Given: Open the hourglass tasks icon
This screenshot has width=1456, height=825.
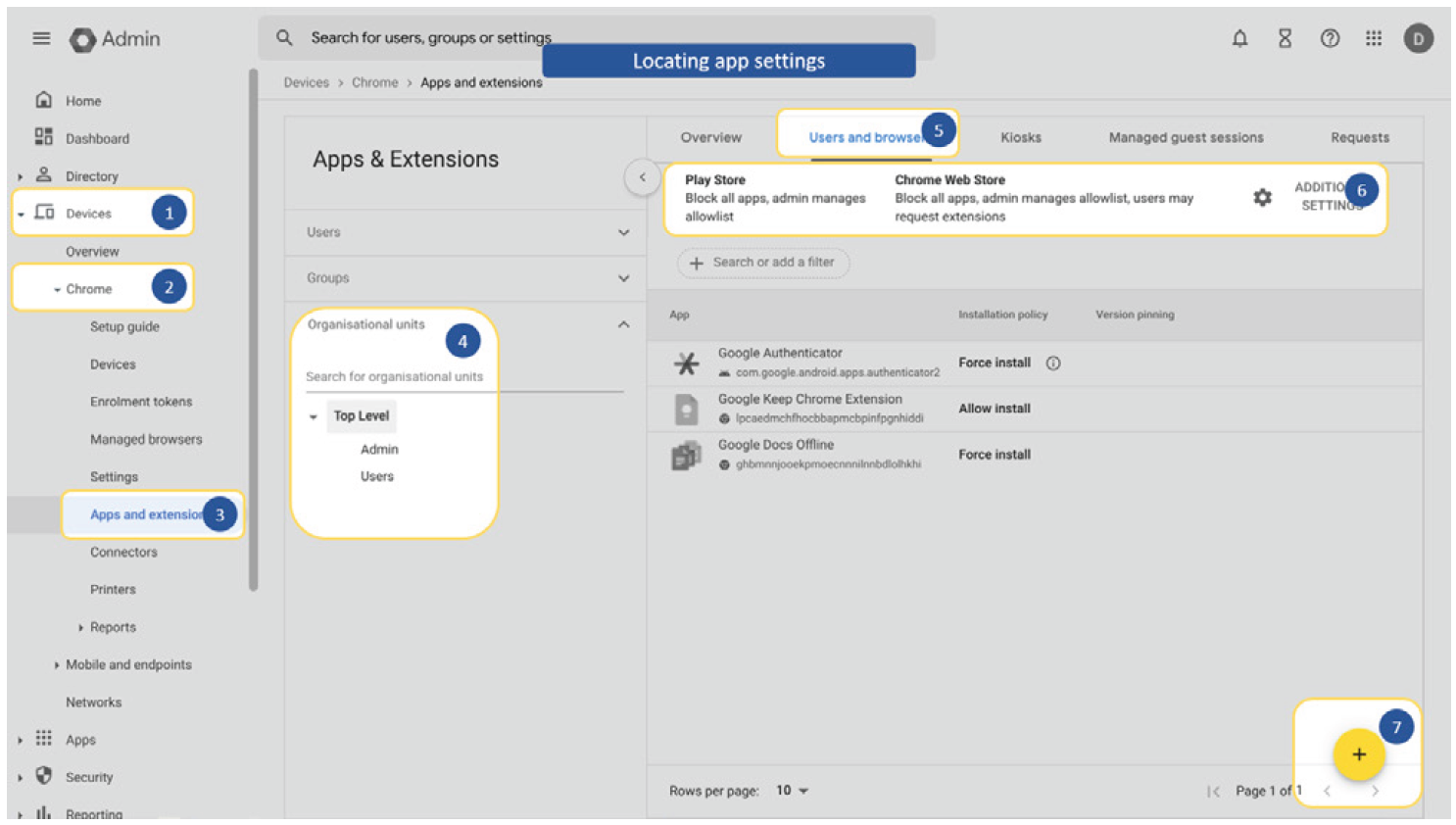Looking at the screenshot, I should [x=1285, y=38].
